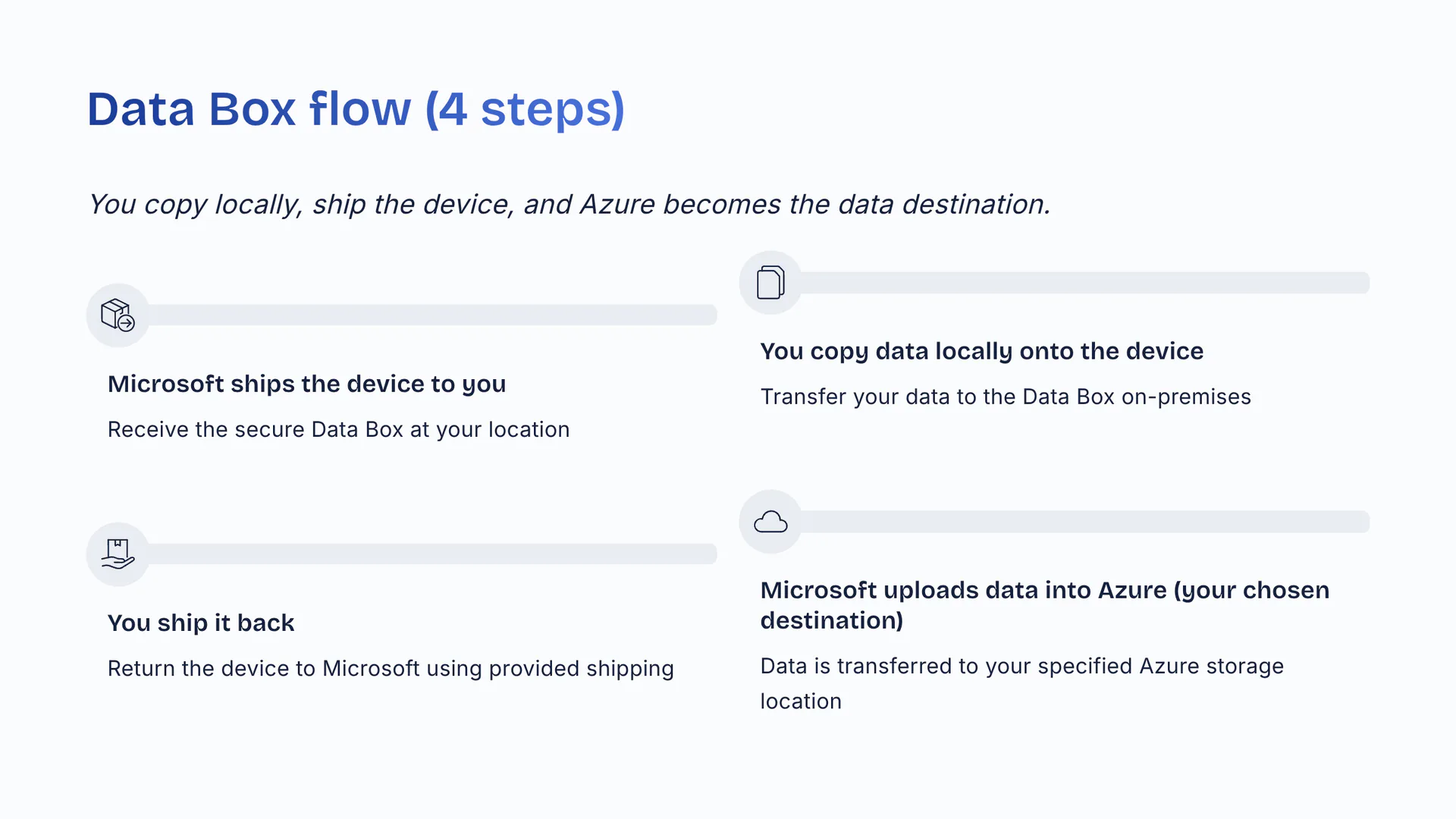Click the gray bar beside copy documents icon

[1084, 282]
